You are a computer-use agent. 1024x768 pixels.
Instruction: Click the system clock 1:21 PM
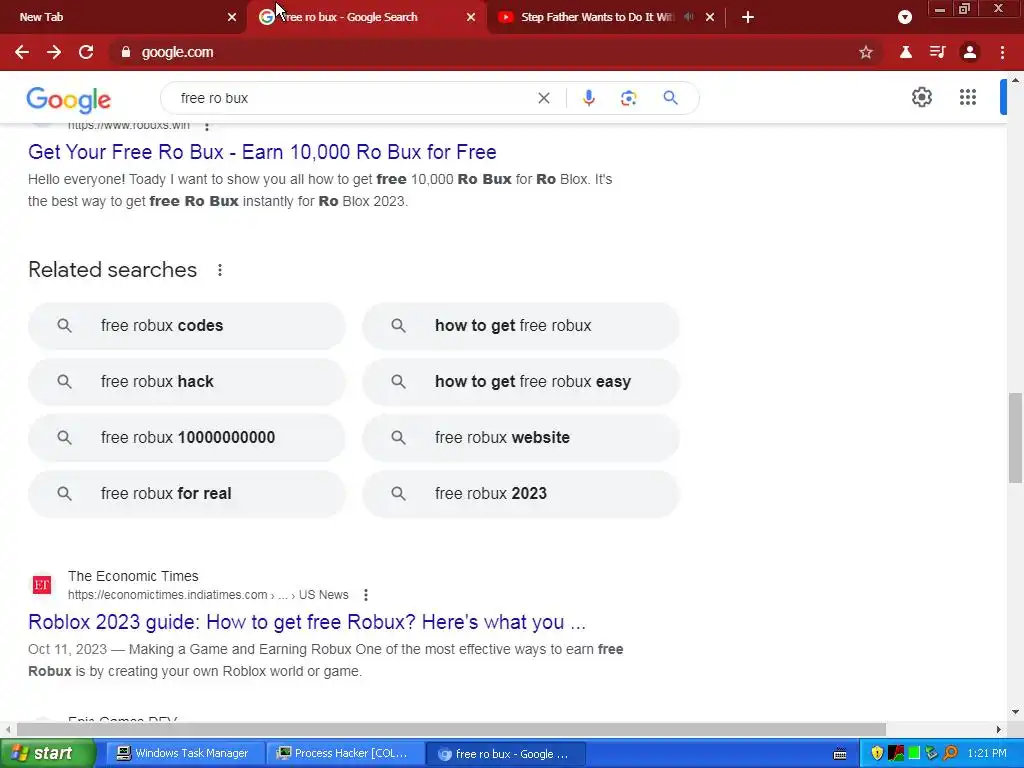pos(987,754)
